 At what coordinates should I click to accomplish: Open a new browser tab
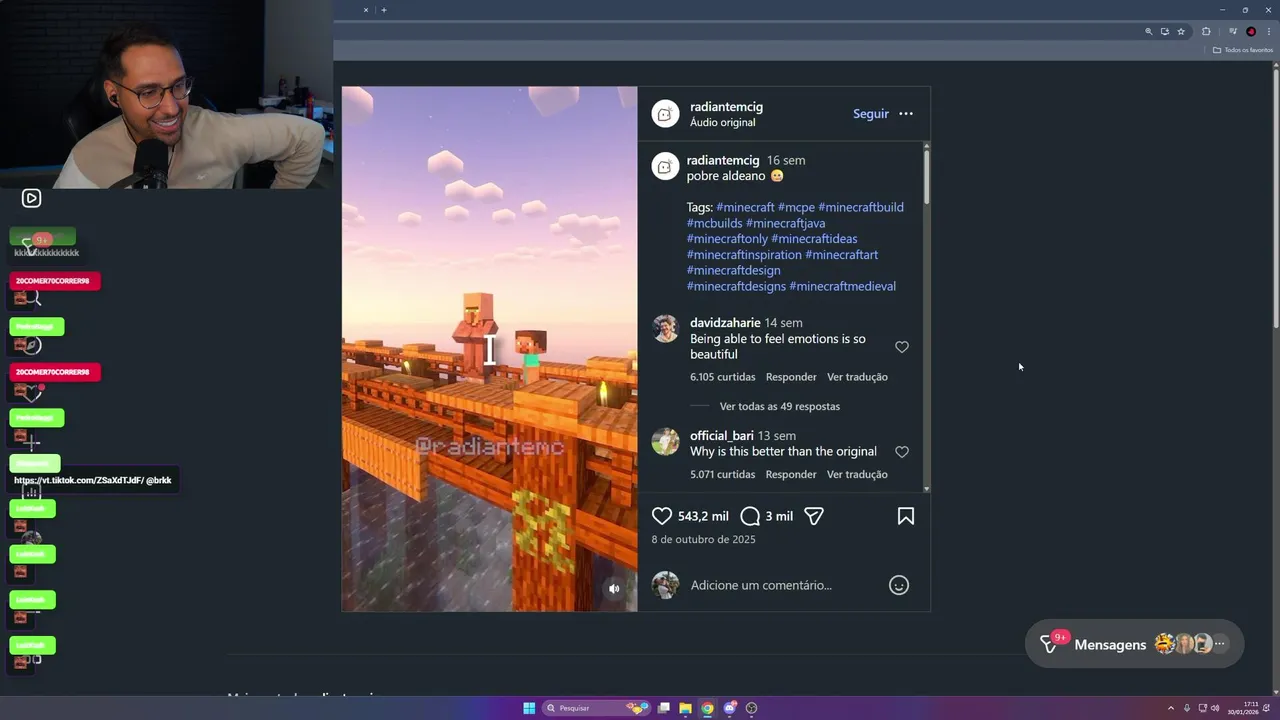(384, 10)
